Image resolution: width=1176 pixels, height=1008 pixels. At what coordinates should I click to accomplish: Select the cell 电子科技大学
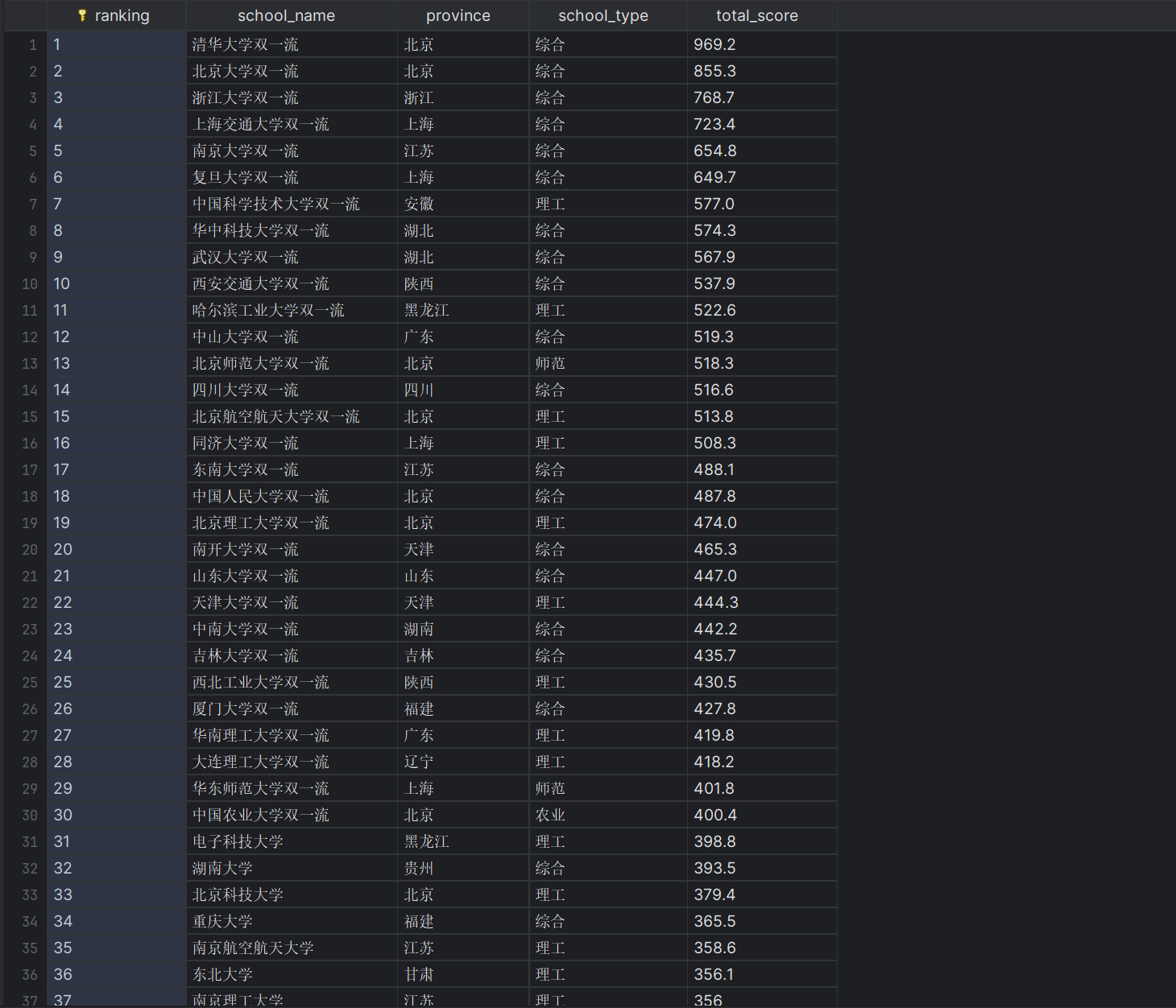[x=292, y=841]
